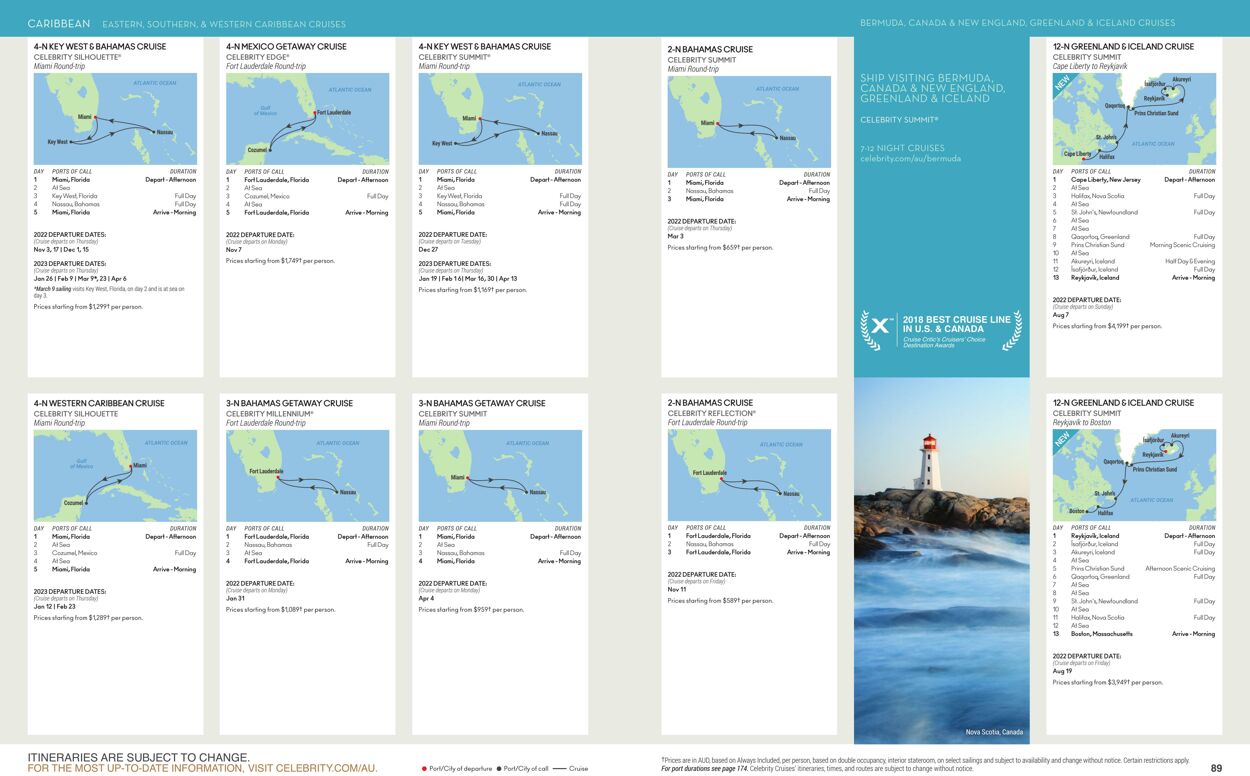Click the Cozumel marker on the Mexico Getaway map
Image resolution: width=1250 pixels, height=776 pixels.
pos(270,150)
